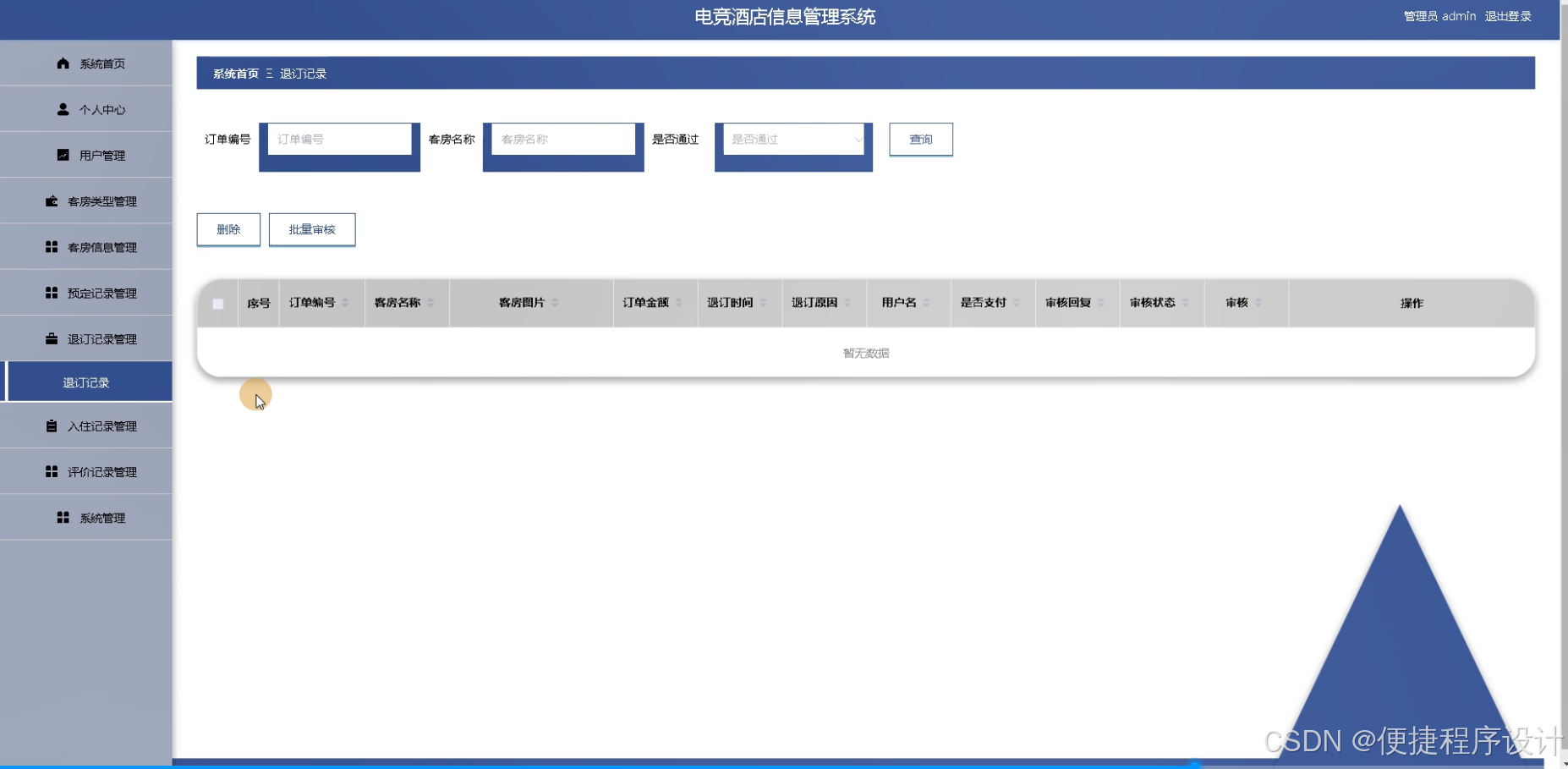The width and height of the screenshot is (1568, 769).
Task: Click the icon beside 客房类型管理
Action: pos(52,200)
